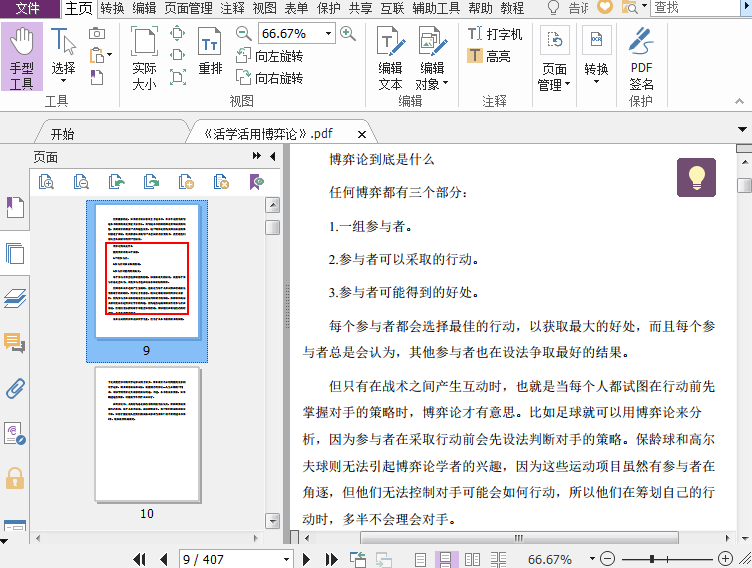Open the Convert OCR dropdown (转换)
Image resolution: width=752 pixels, height=568 pixels.
(597, 55)
